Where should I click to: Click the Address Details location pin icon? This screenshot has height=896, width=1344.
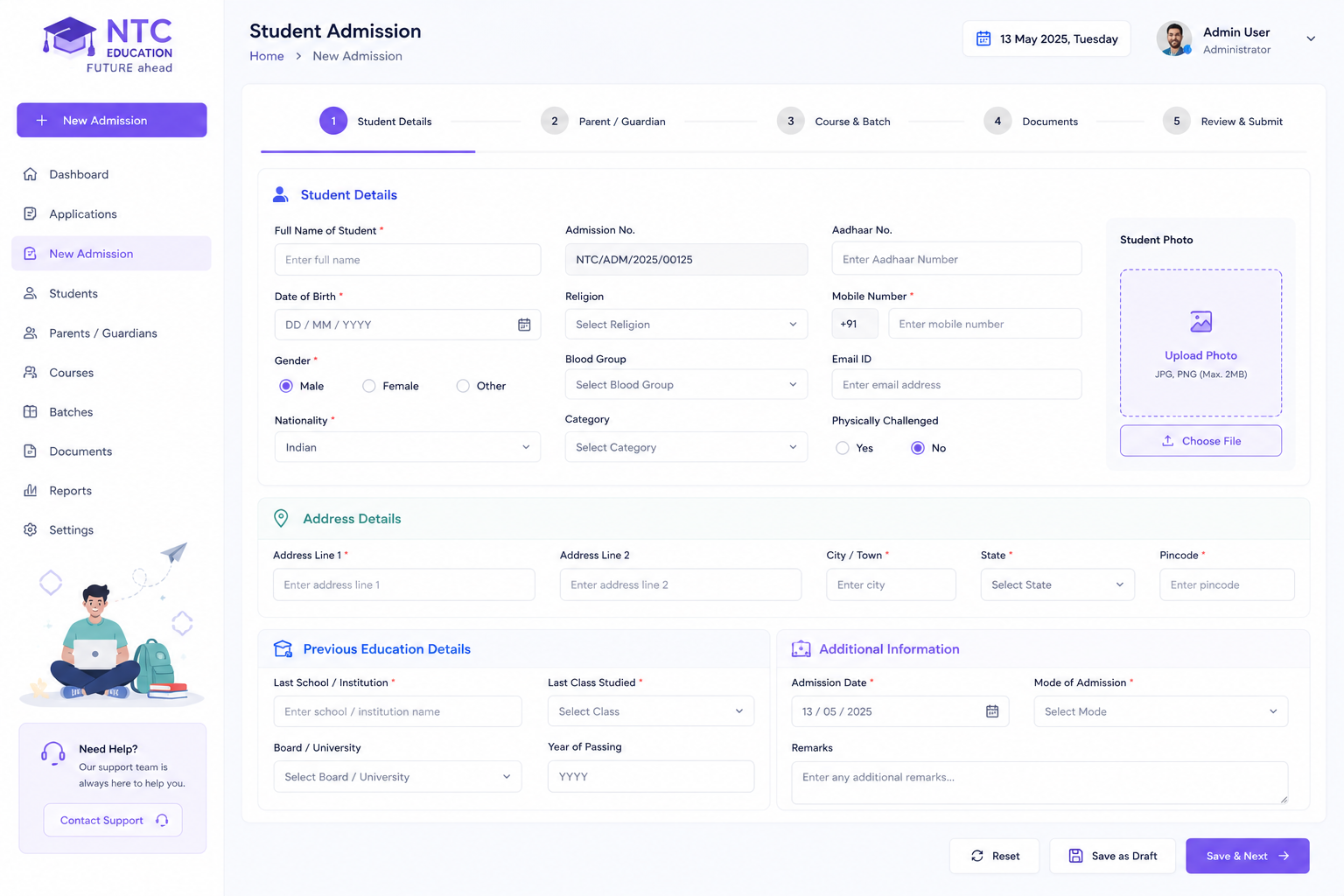point(281,518)
